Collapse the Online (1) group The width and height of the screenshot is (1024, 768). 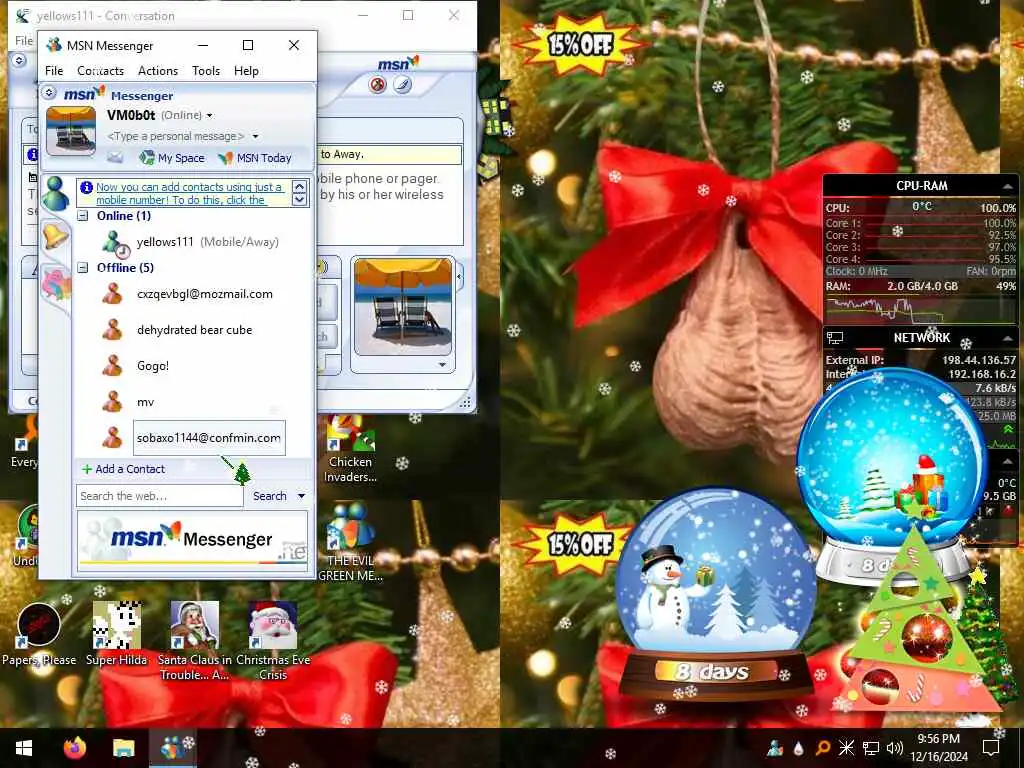tap(83, 216)
